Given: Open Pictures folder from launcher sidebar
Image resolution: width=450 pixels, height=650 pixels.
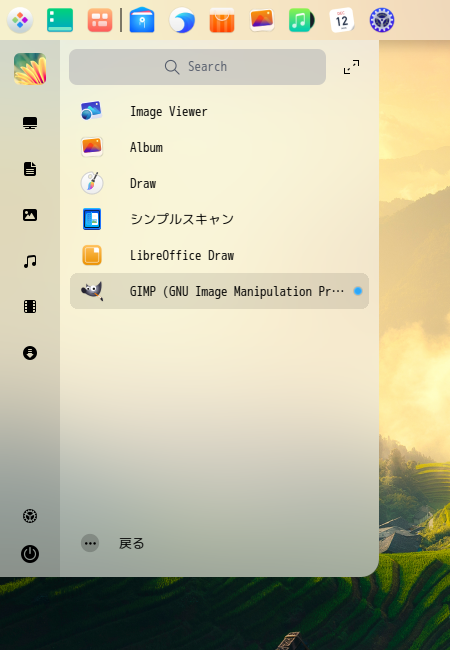Looking at the screenshot, I should click(x=30, y=215).
